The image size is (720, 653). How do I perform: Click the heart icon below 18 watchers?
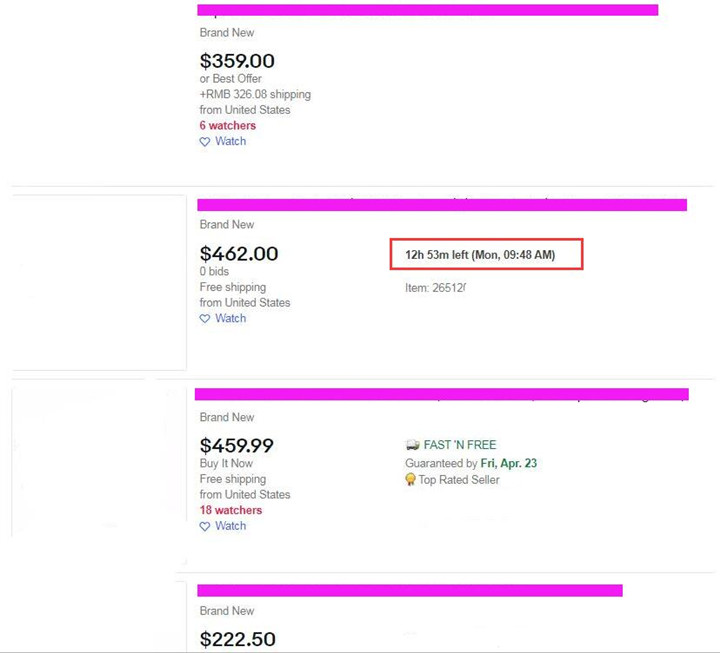point(205,527)
